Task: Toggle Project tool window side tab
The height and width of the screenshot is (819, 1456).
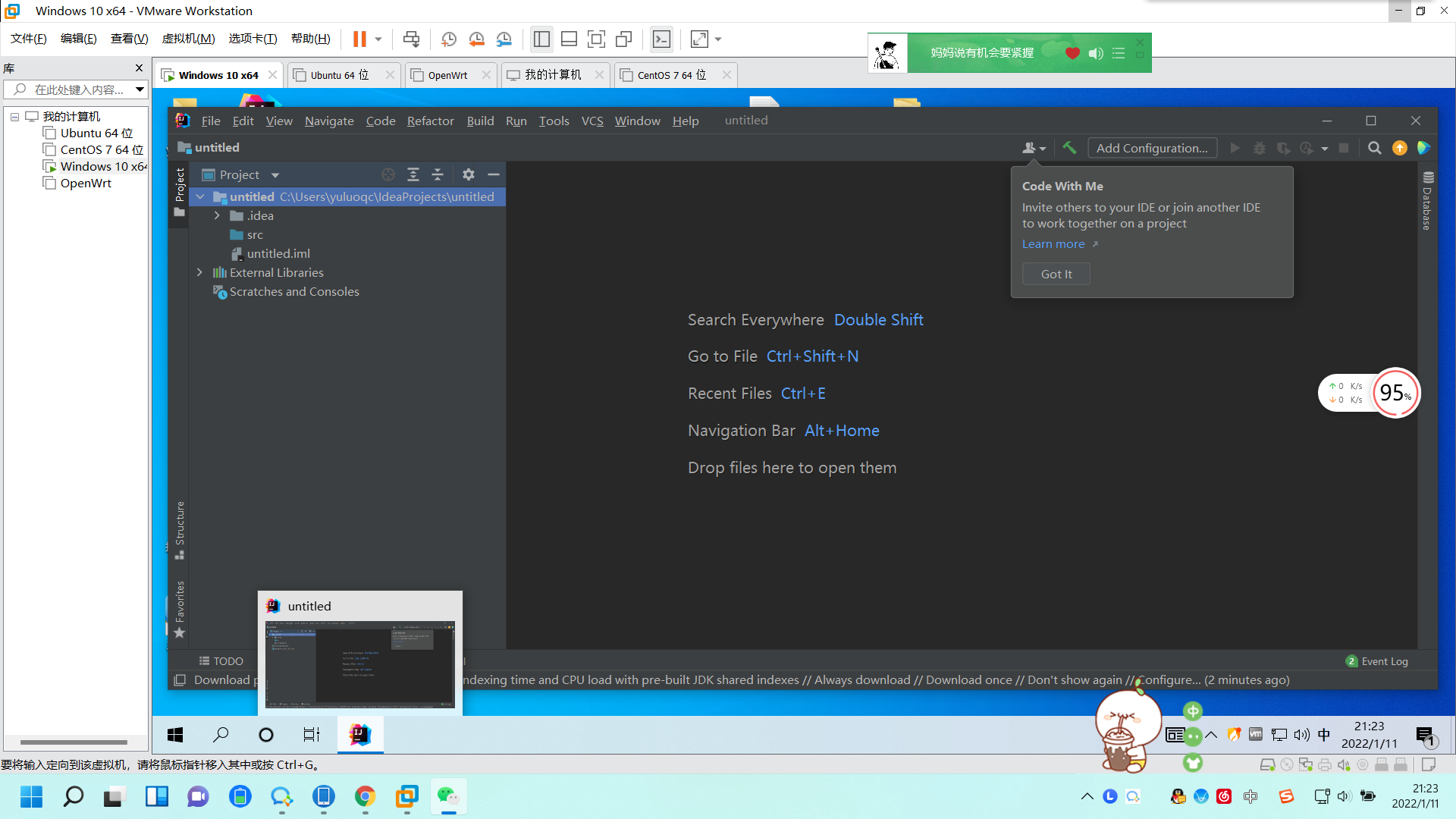Action: [x=180, y=192]
